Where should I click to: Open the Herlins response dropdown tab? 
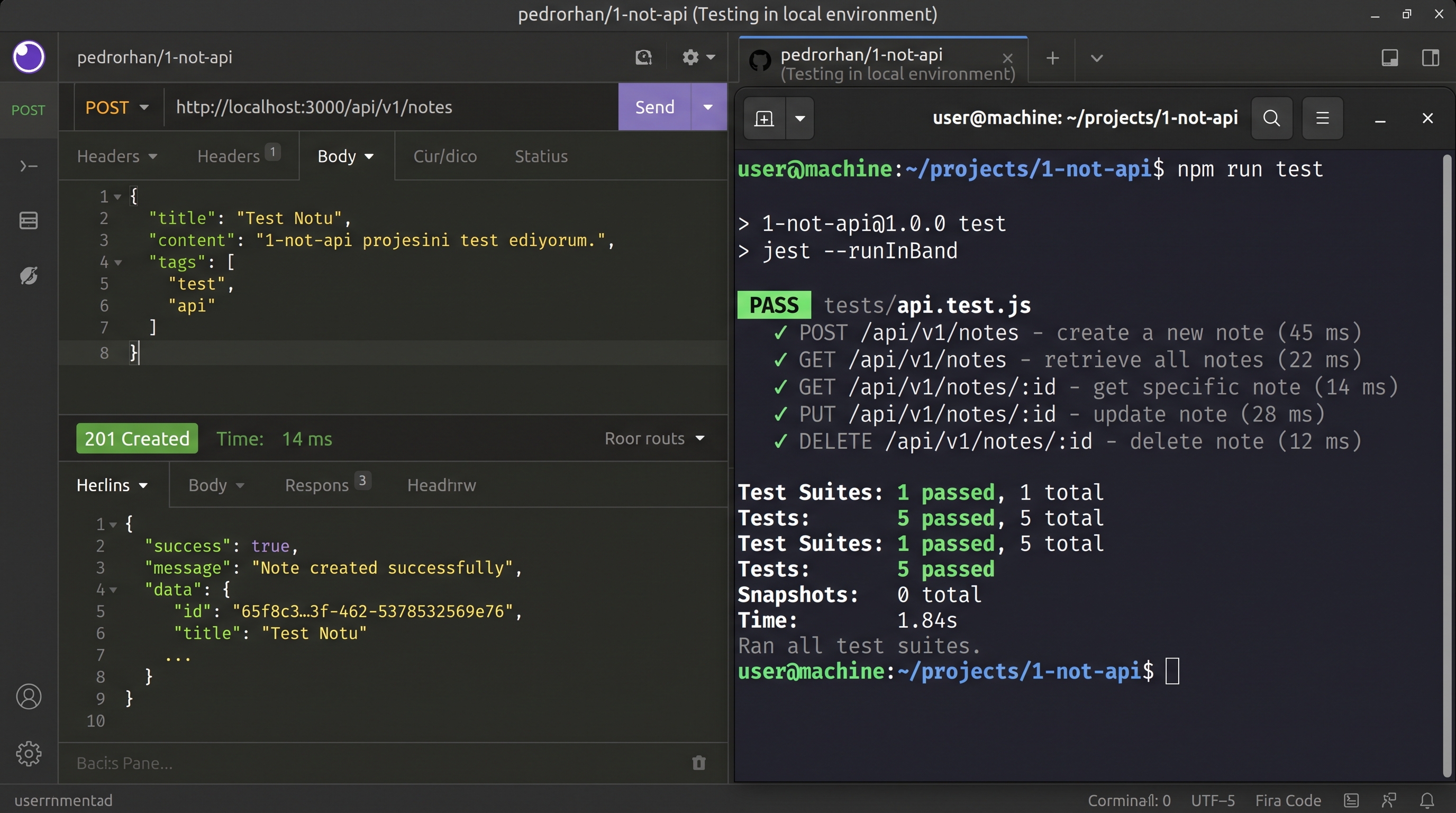(112, 485)
